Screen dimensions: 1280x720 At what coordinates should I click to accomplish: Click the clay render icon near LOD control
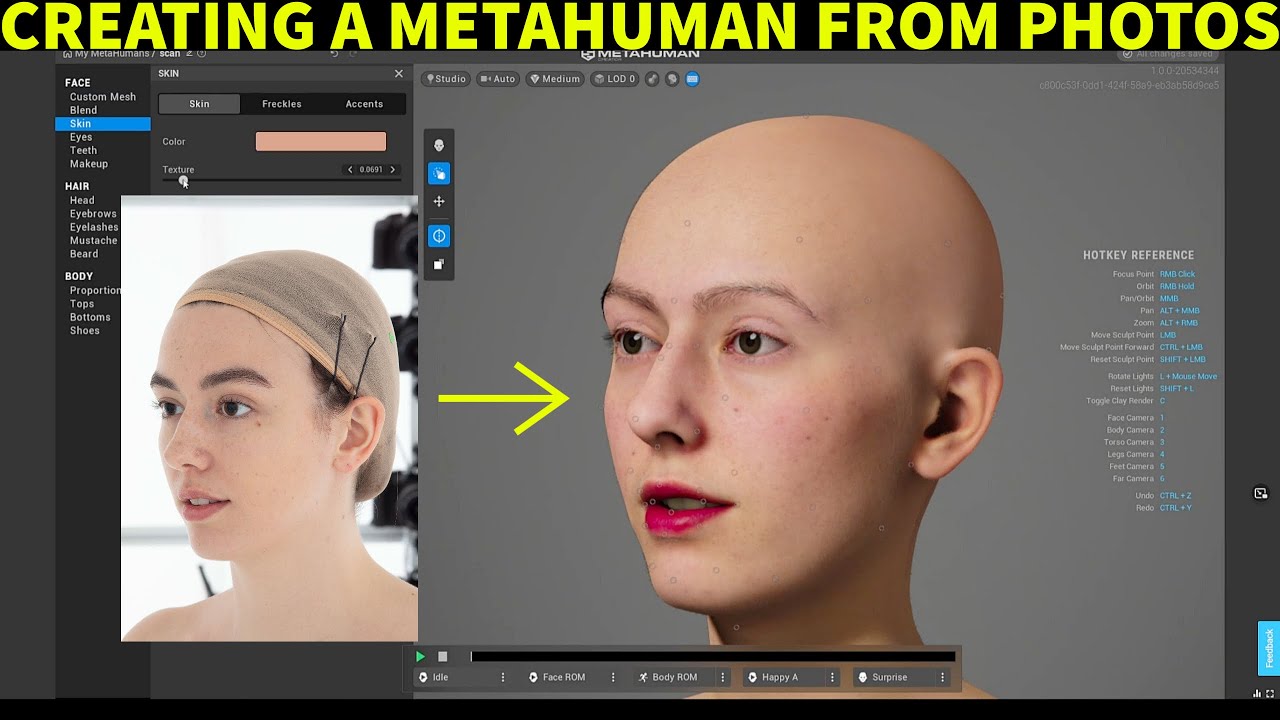(652, 78)
